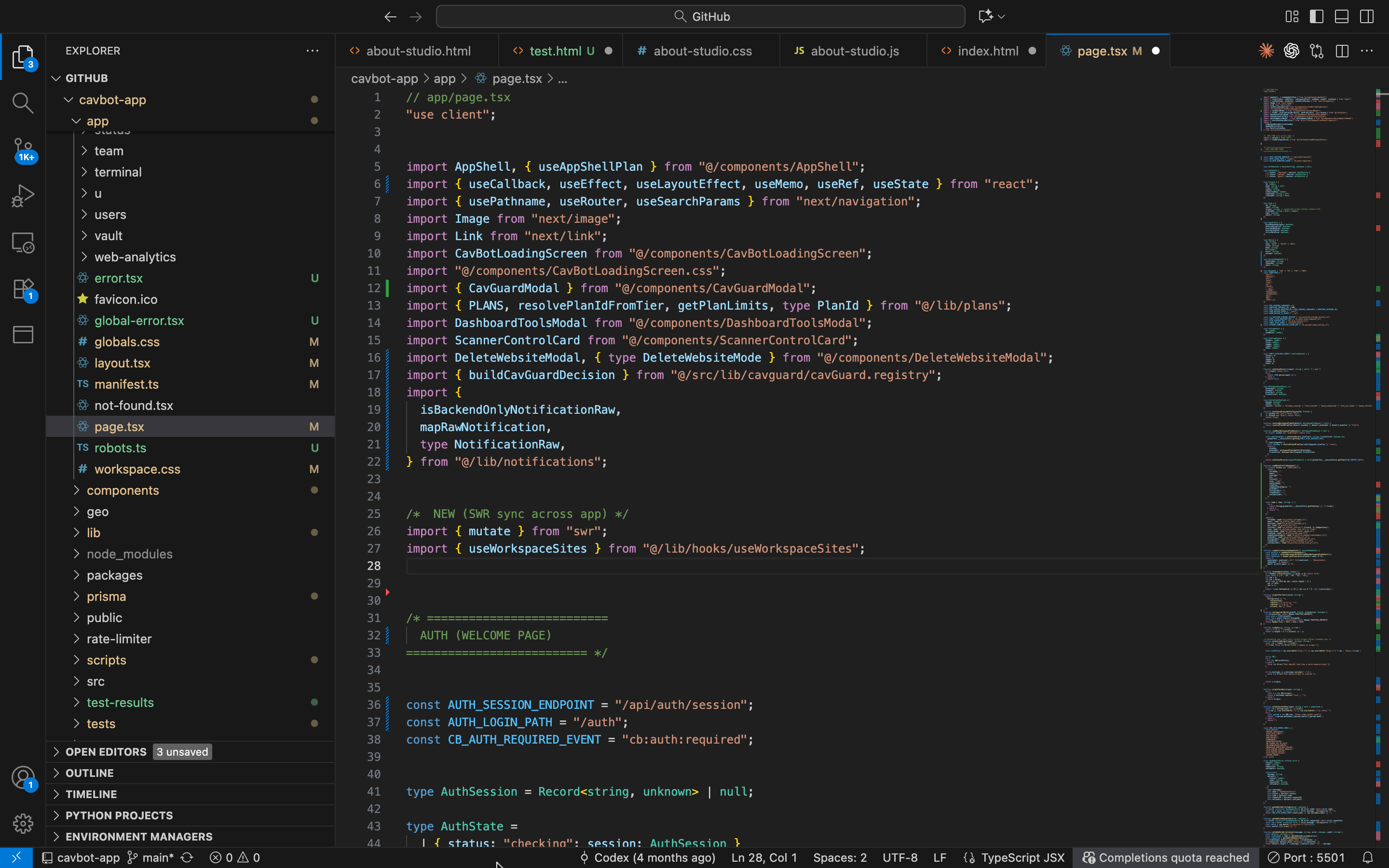The image size is (1389, 868).
Task: Switch to the test.html tab
Action: point(561,51)
